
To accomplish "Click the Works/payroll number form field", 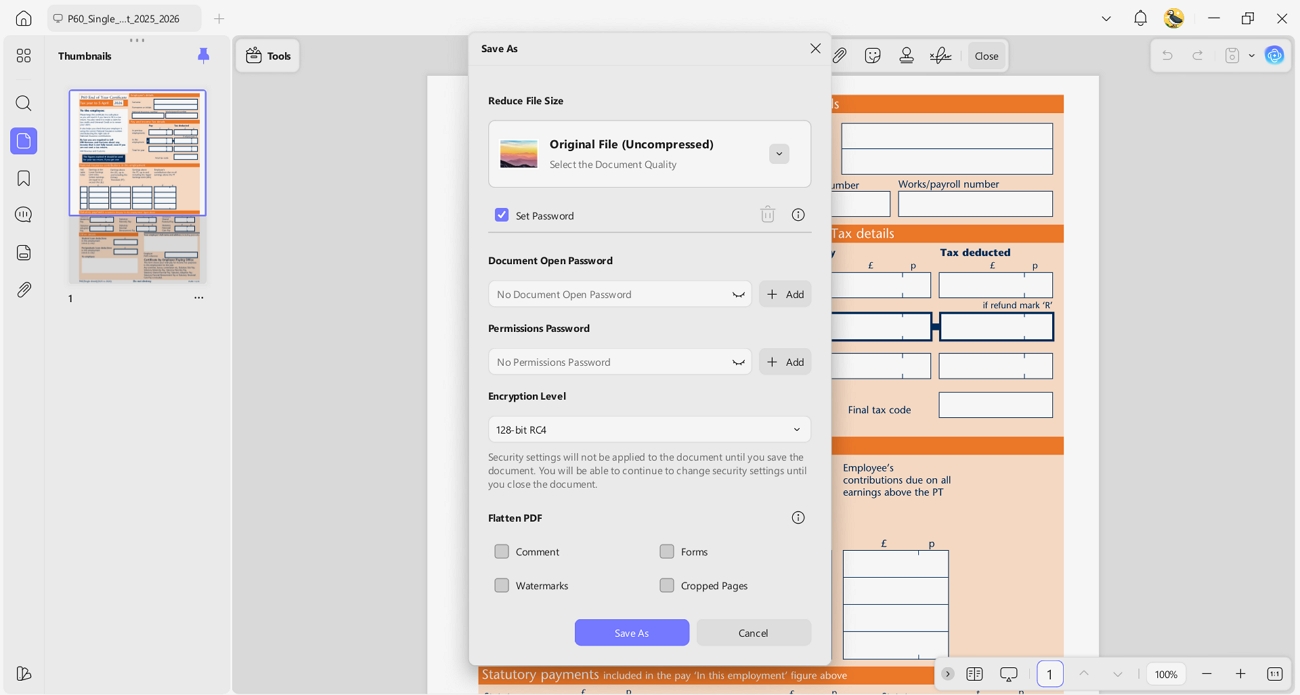I will pyautogui.click(x=975, y=204).
